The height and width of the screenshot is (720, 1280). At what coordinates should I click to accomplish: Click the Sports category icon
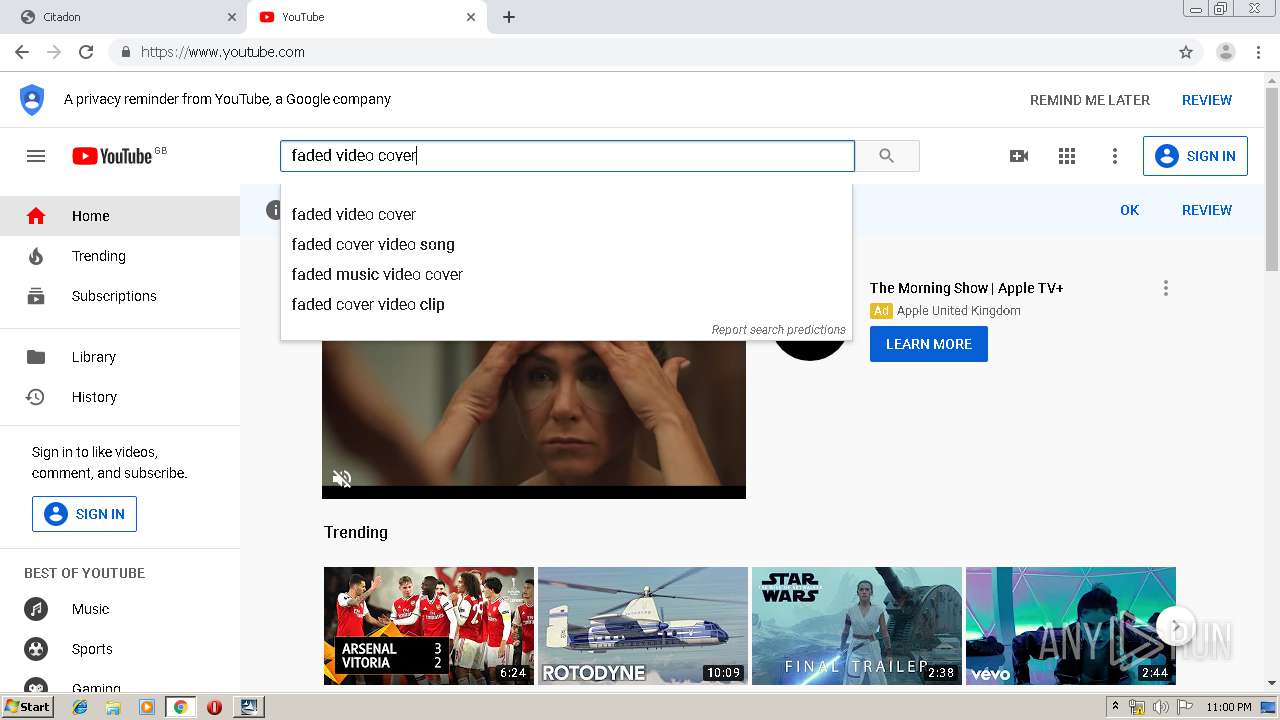pos(36,649)
